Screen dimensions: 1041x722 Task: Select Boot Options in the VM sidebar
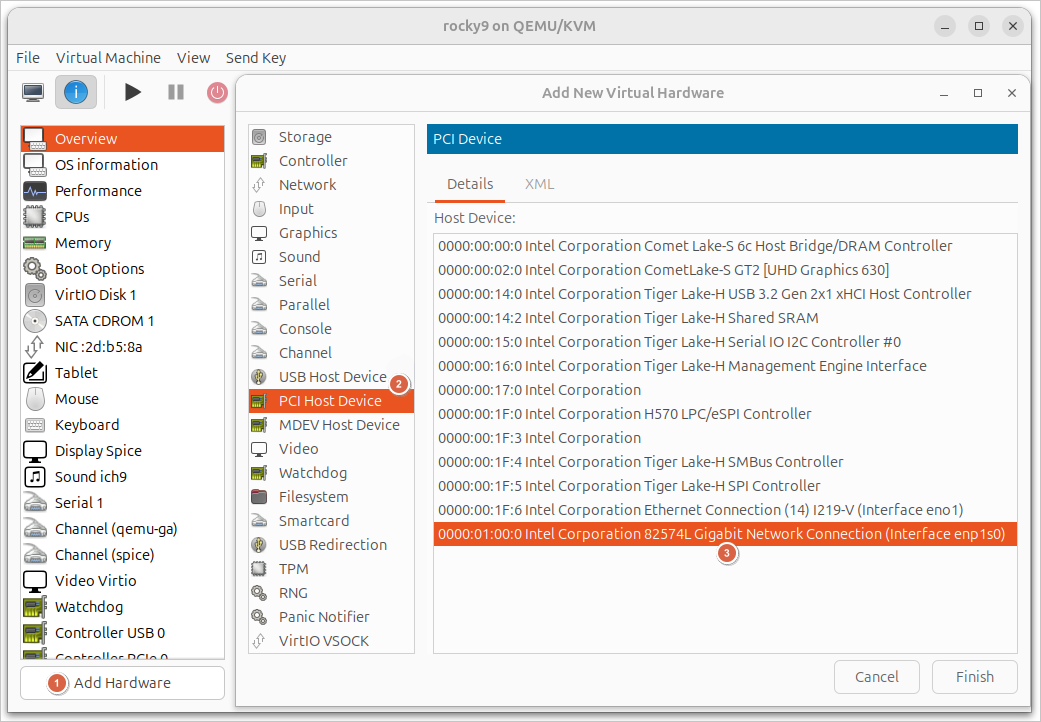click(x=99, y=269)
